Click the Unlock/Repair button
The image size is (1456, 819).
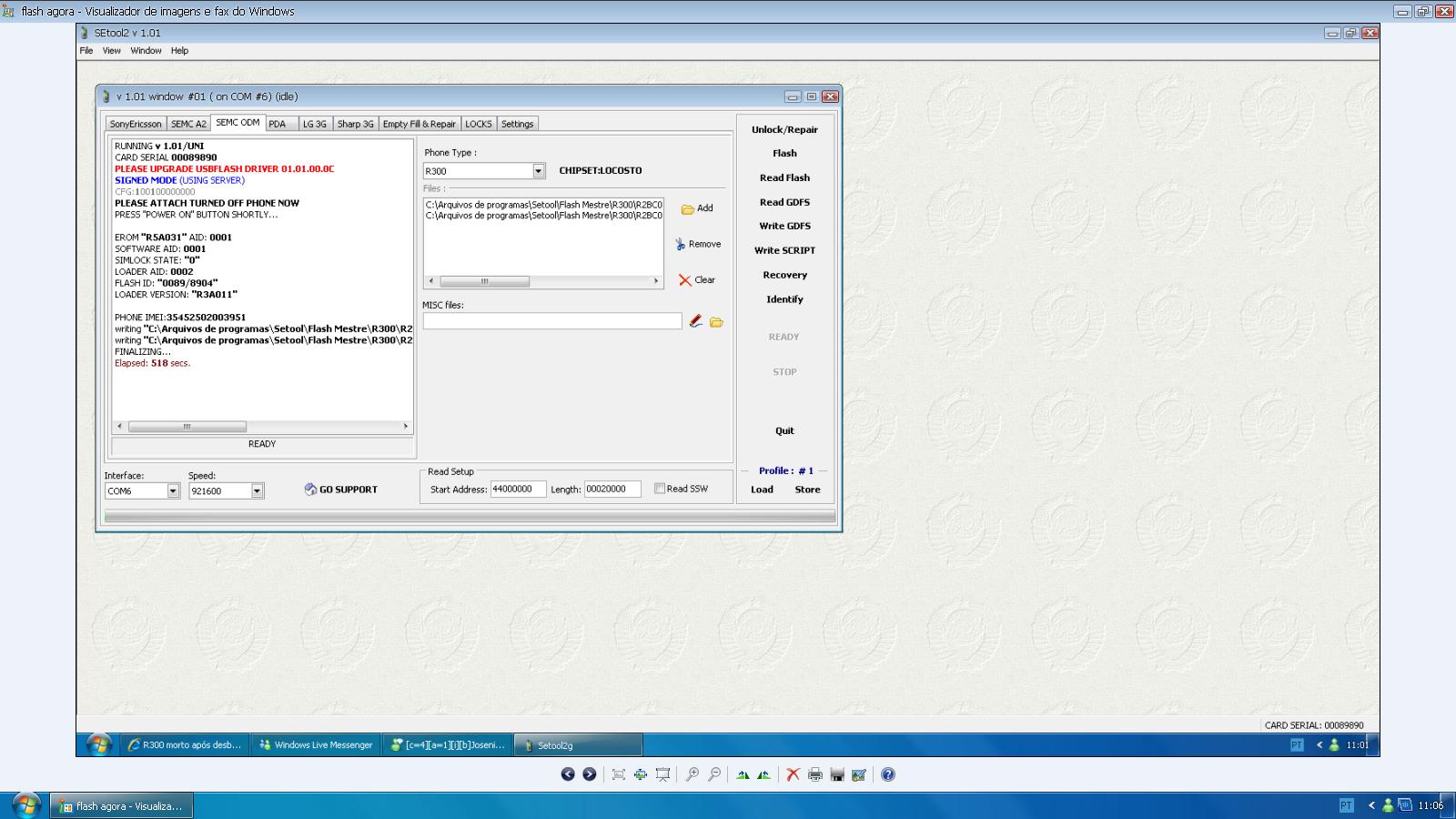pyautogui.click(x=784, y=129)
